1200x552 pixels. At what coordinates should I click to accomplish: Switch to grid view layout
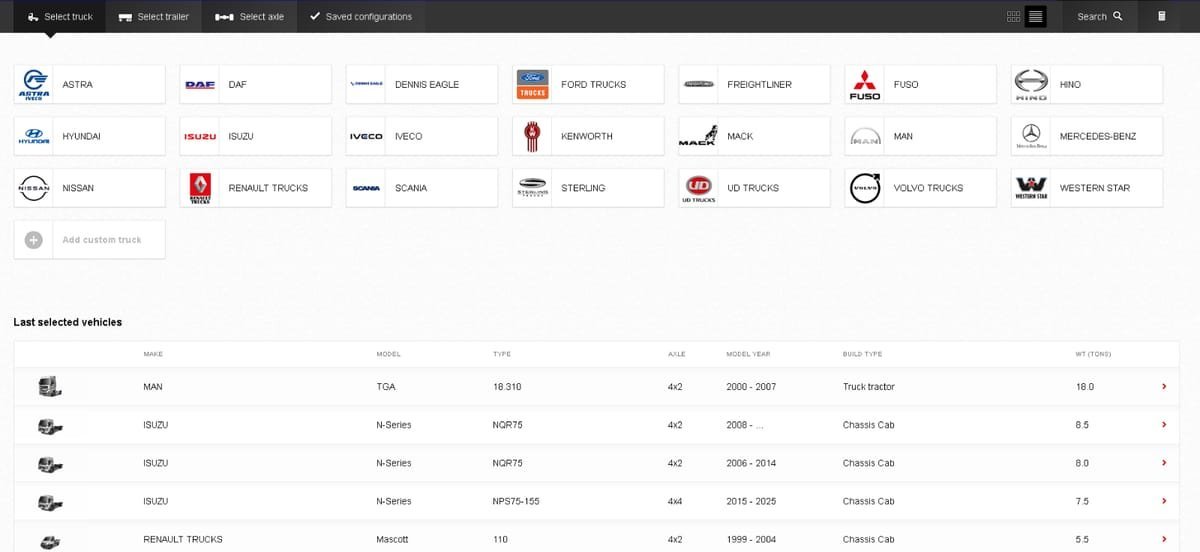point(1013,17)
